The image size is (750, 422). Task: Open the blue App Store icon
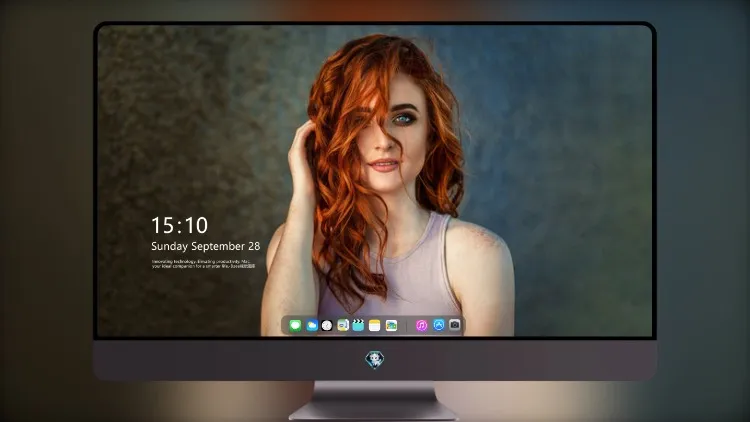coord(439,325)
